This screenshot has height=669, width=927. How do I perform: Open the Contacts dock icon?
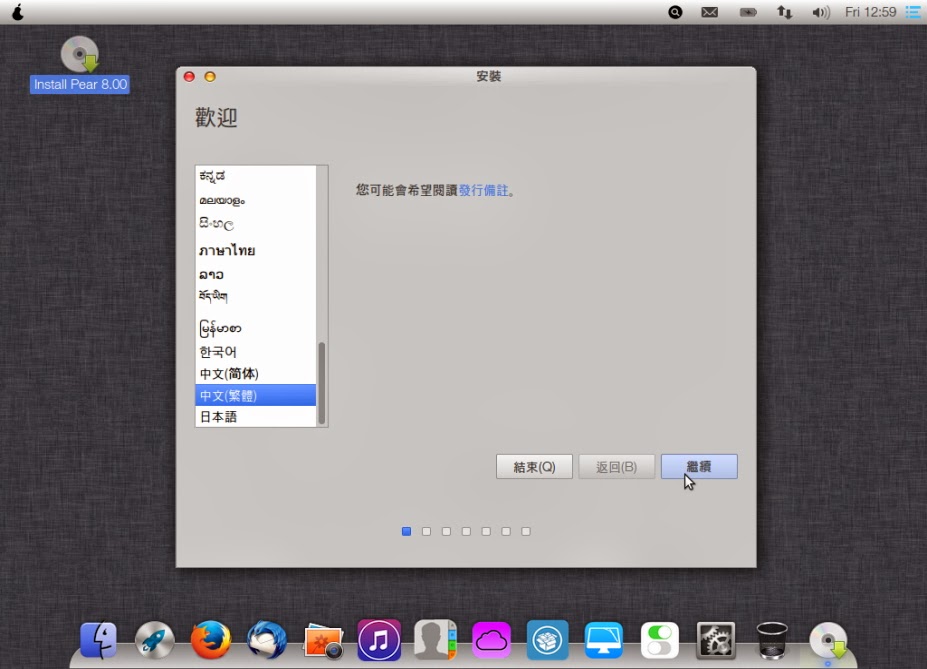(x=435, y=640)
